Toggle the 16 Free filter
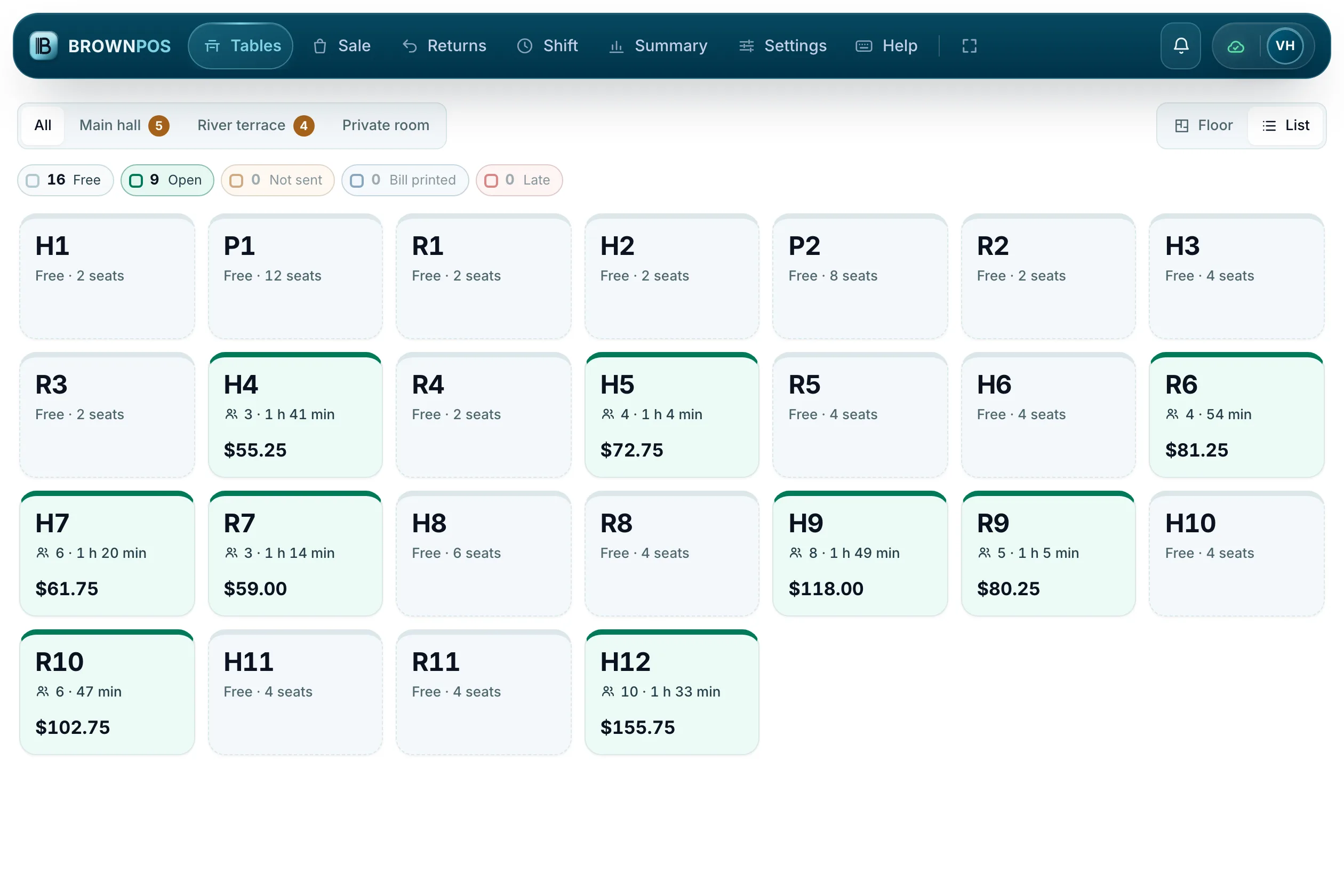The height and width of the screenshot is (896, 1344). point(65,180)
